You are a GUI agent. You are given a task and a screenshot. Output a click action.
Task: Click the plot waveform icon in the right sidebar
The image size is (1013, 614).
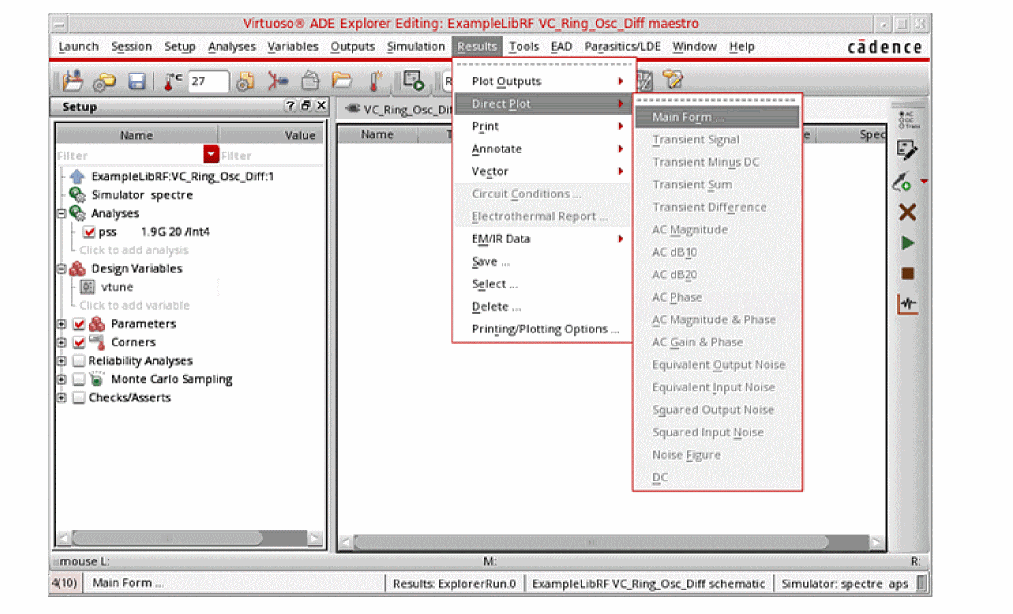click(907, 304)
